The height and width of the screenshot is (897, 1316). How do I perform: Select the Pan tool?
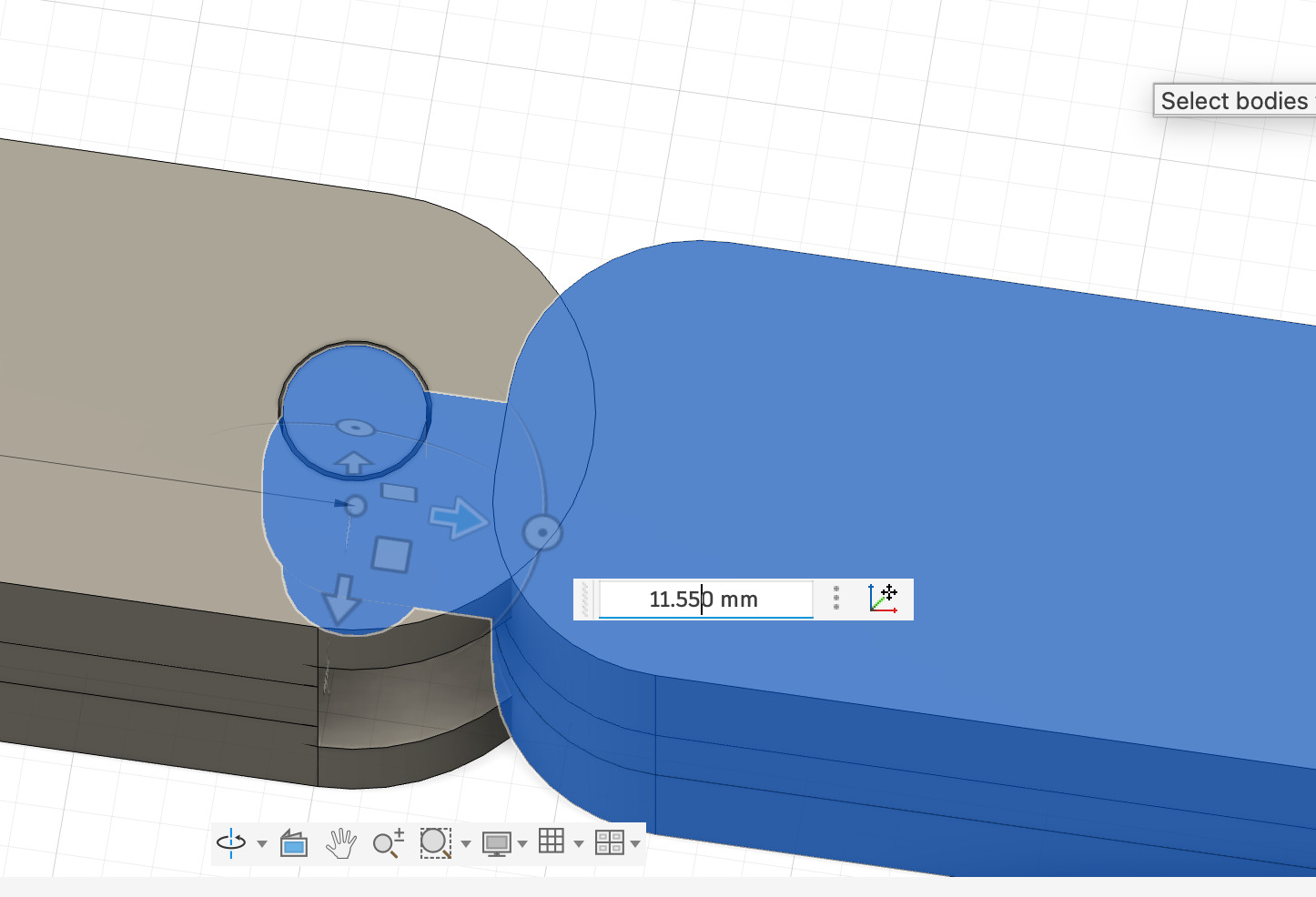click(340, 843)
